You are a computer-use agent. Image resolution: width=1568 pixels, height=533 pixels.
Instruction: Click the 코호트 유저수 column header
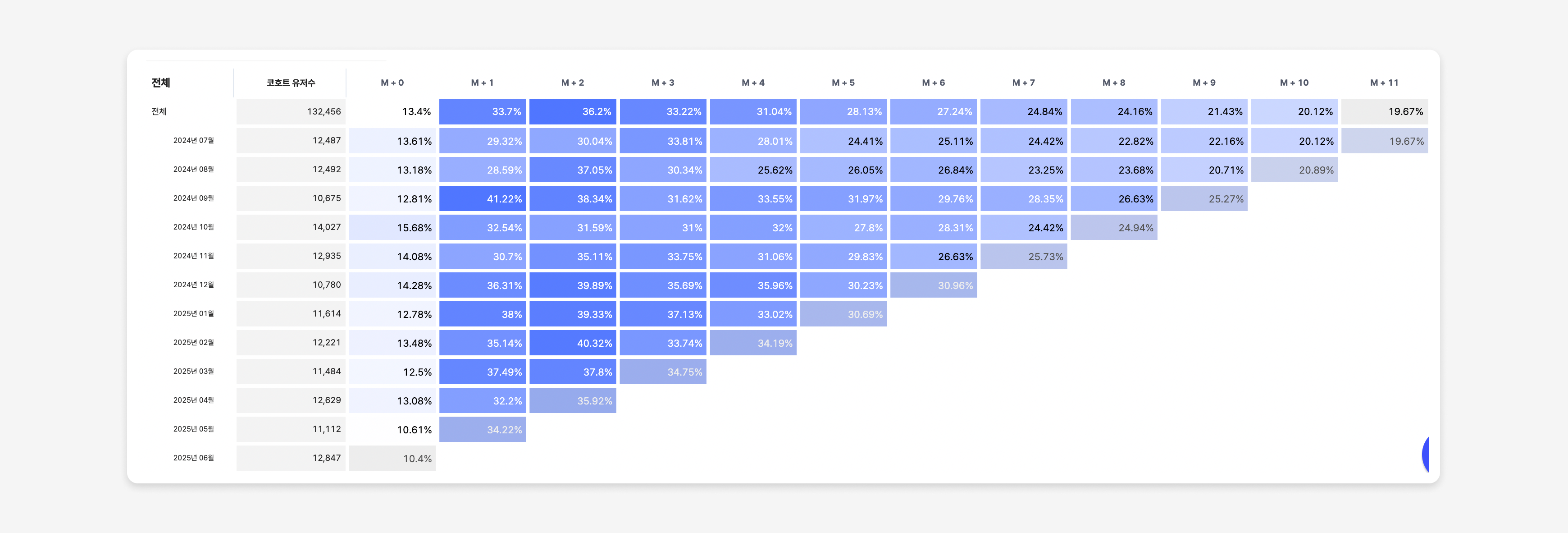click(290, 83)
